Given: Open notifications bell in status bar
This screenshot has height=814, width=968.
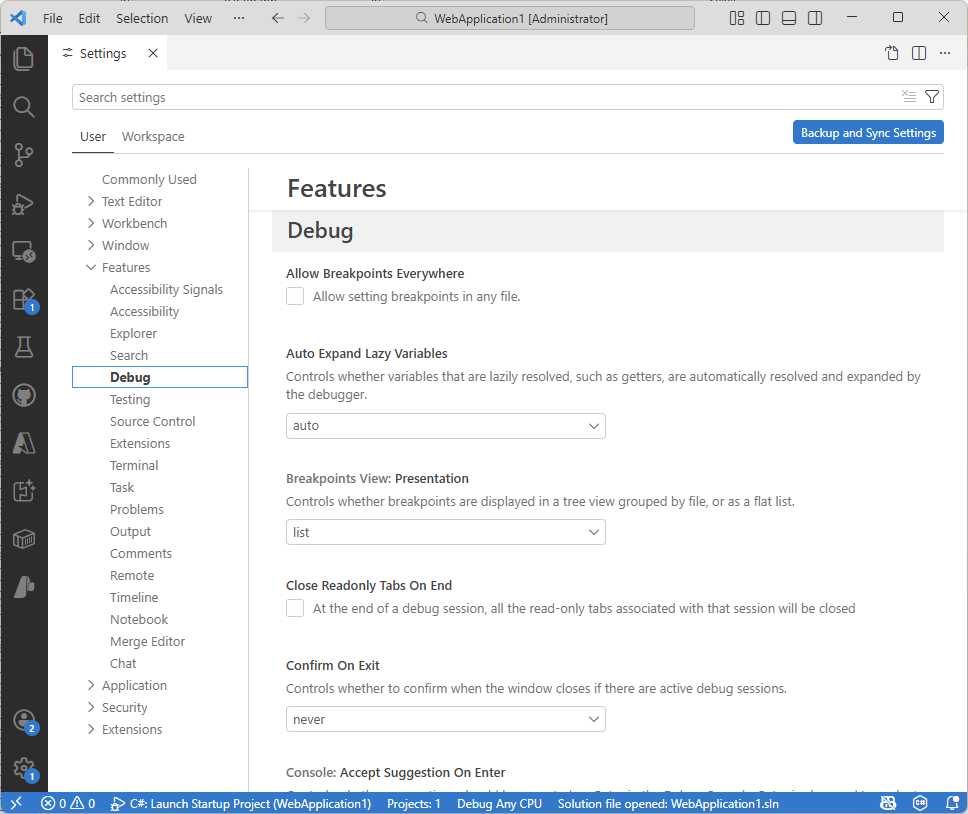Looking at the screenshot, I should (x=953, y=803).
